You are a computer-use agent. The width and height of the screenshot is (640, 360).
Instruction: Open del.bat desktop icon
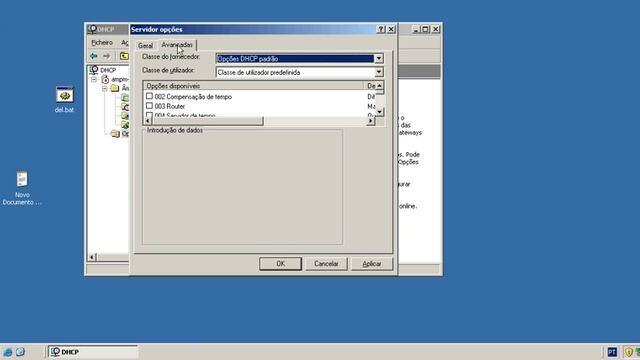[64, 95]
